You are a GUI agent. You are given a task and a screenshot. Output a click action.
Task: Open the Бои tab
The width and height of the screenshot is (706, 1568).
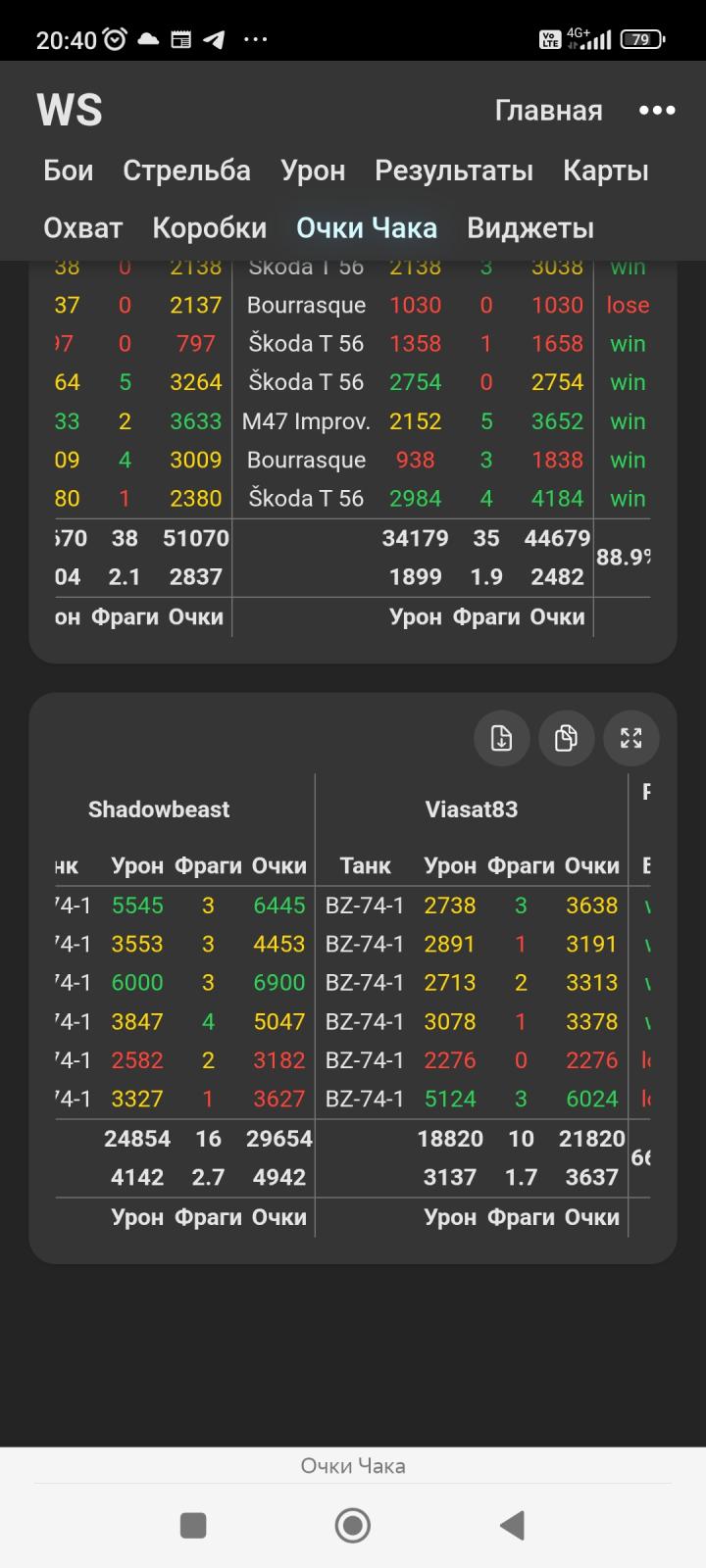point(69,171)
